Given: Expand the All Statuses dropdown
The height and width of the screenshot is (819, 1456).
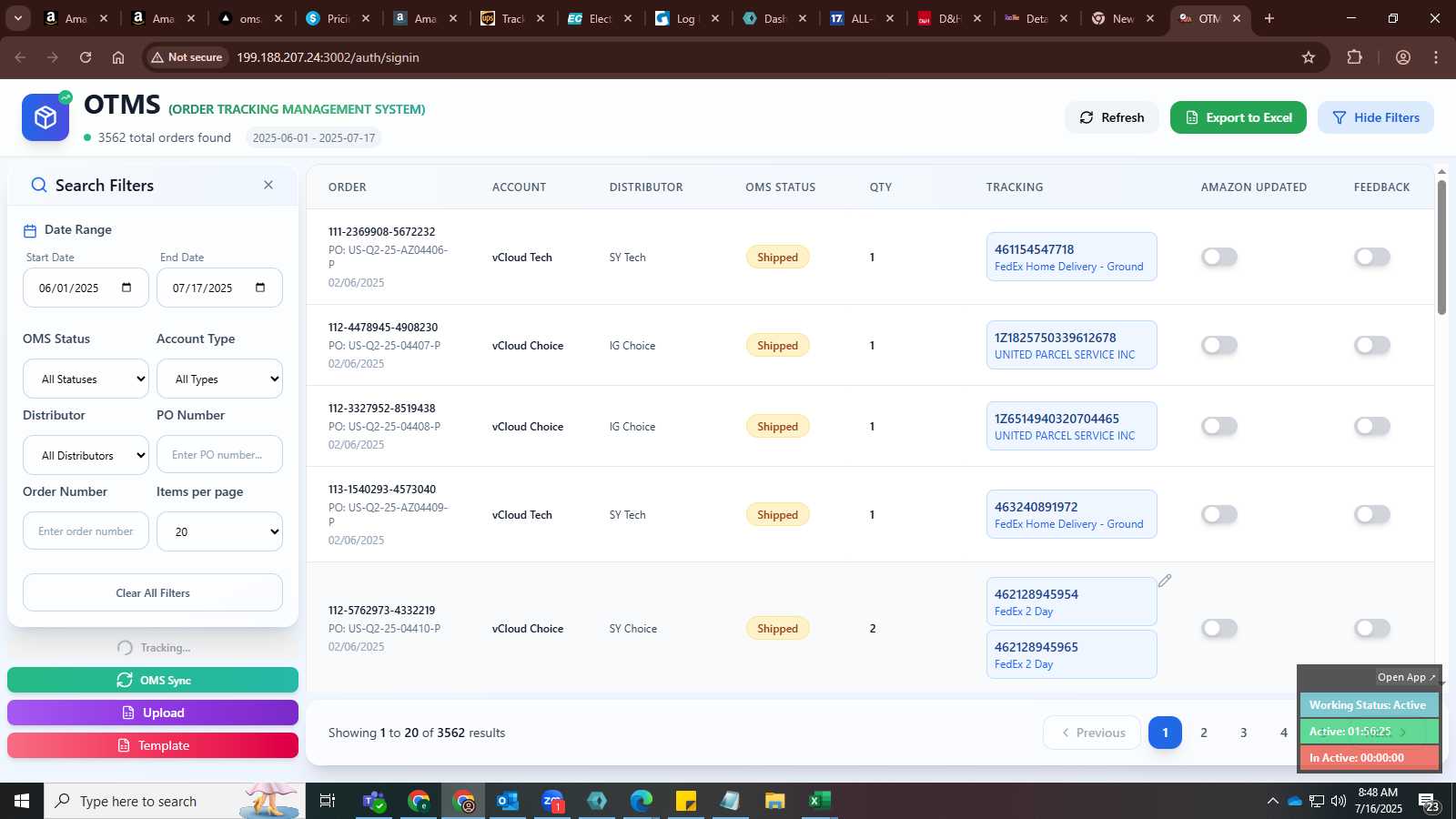Looking at the screenshot, I should [x=86, y=379].
